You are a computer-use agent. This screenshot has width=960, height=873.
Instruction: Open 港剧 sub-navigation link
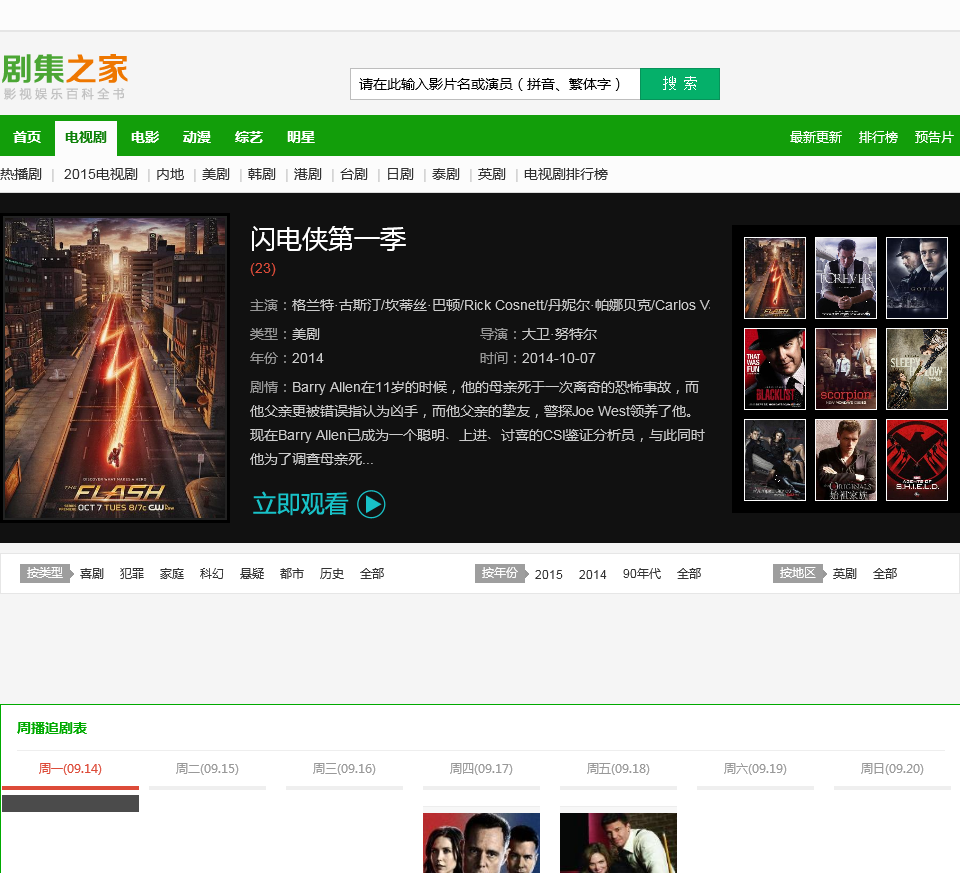point(307,174)
